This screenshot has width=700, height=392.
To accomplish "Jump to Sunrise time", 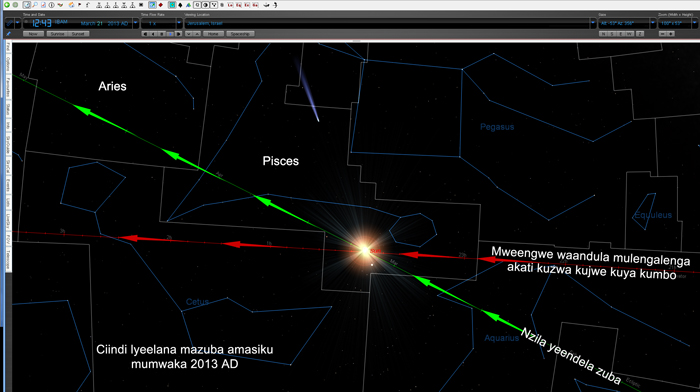I will pos(58,34).
